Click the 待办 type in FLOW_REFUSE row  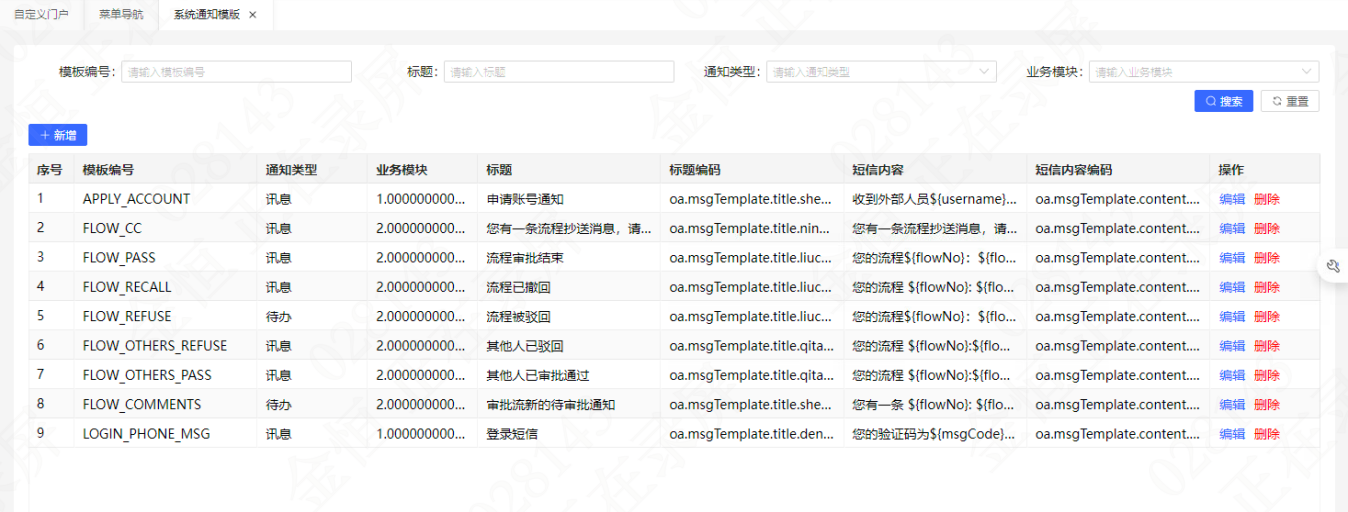point(279,317)
